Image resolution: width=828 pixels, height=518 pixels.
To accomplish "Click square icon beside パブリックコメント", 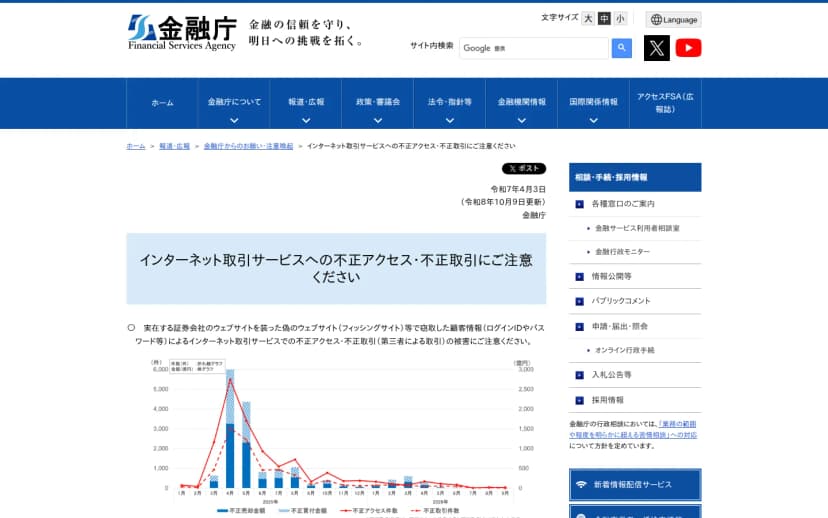I will [x=579, y=302].
